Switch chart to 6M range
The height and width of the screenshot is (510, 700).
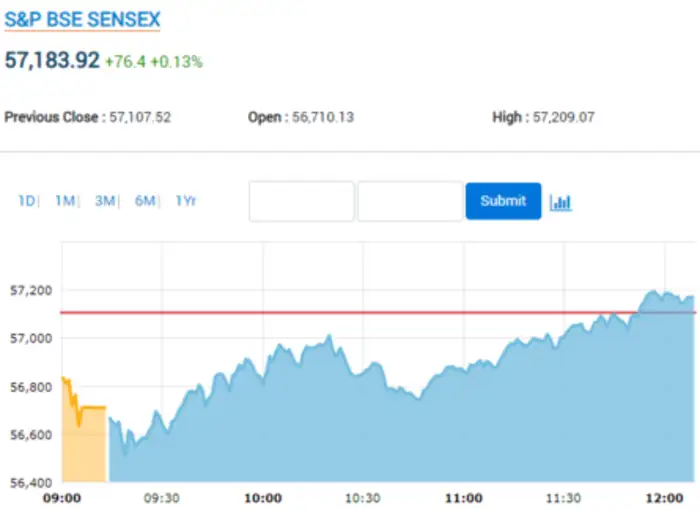click(145, 201)
